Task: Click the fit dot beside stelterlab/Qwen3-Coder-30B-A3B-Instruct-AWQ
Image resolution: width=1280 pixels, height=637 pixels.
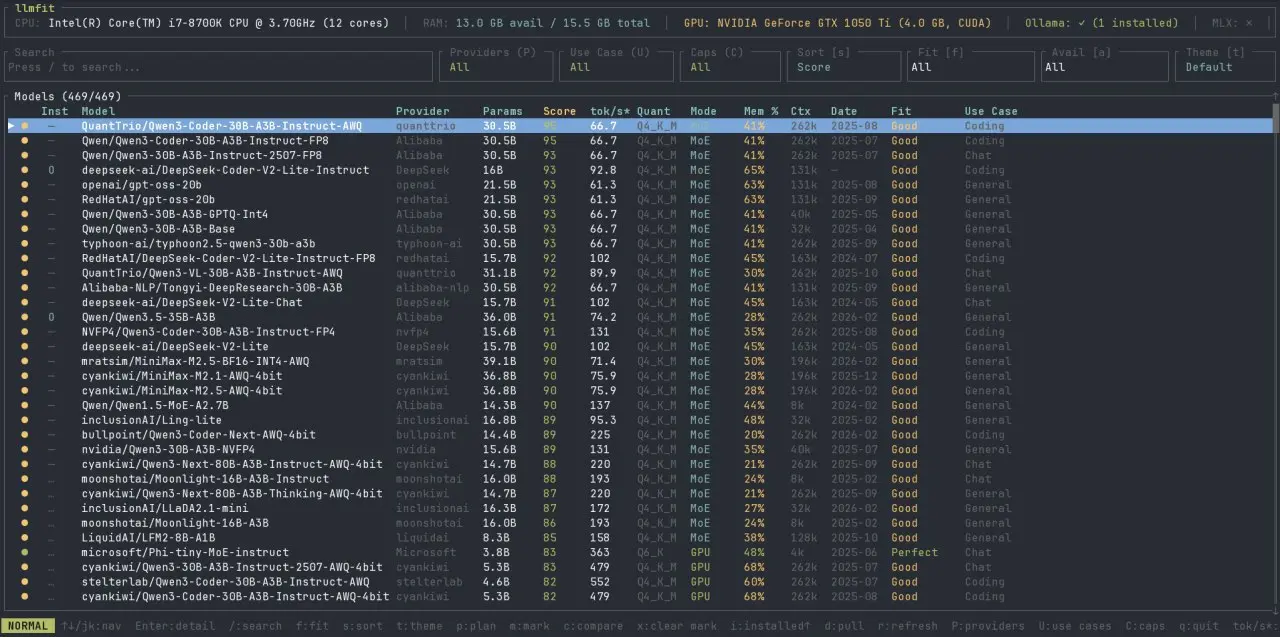Action: 25,582
